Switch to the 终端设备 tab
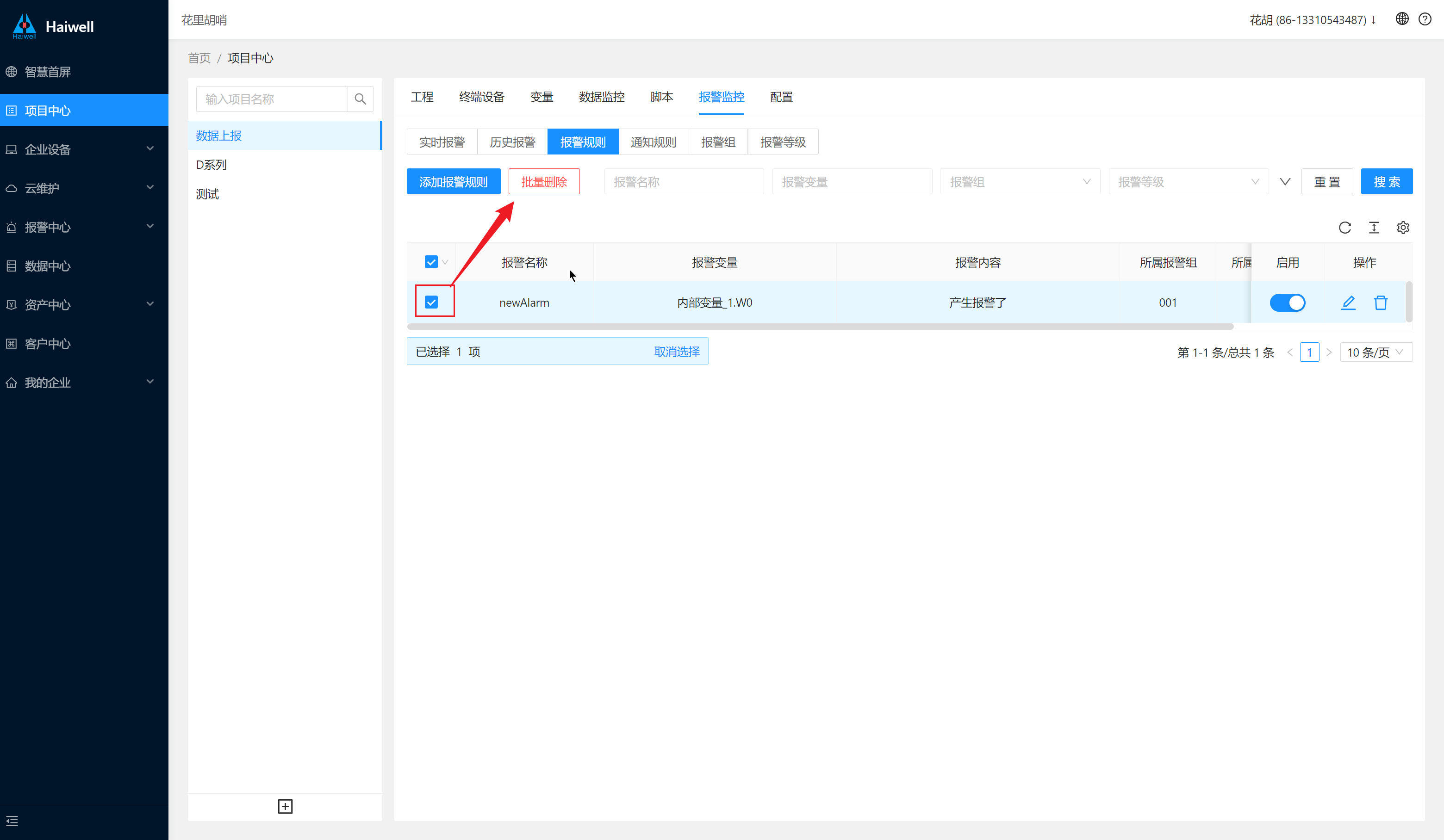This screenshot has width=1444, height=840. 482,97
